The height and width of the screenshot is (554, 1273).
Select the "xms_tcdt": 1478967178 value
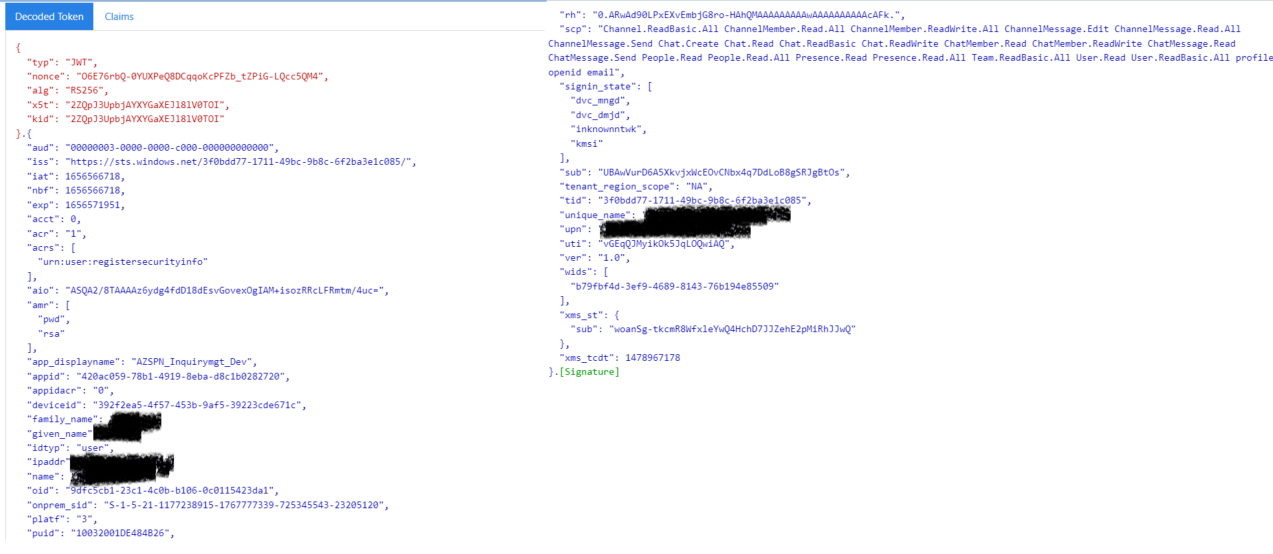[x=650, y=357]
